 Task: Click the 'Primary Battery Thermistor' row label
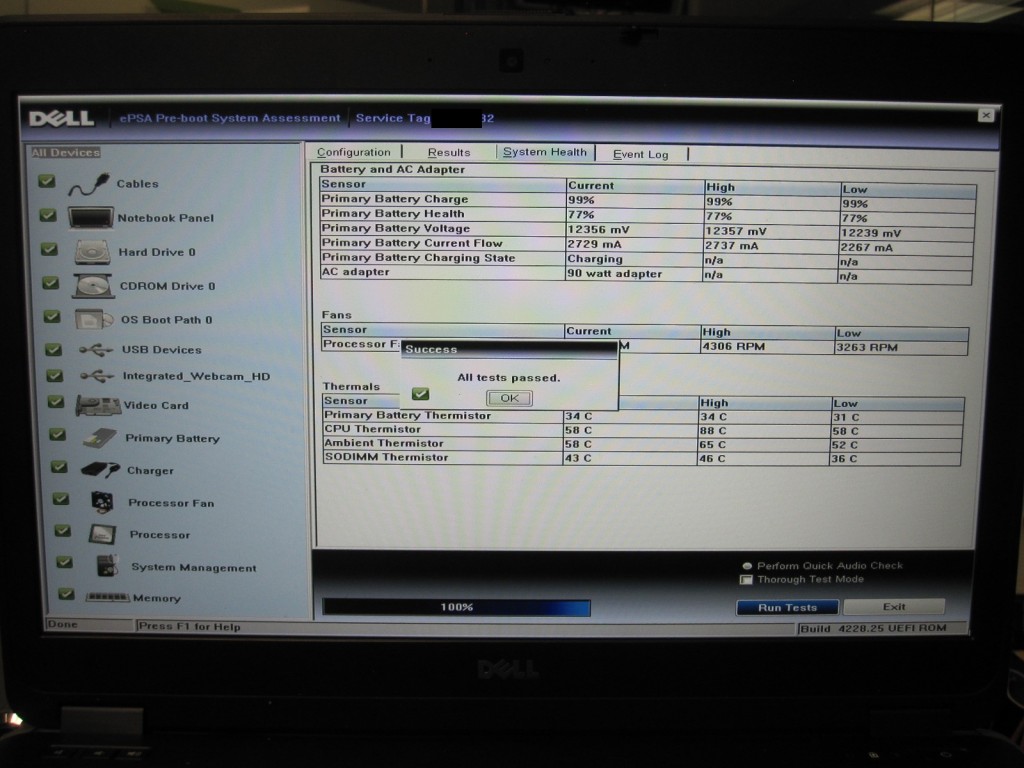pyautogui.click(x=408, y=415)
